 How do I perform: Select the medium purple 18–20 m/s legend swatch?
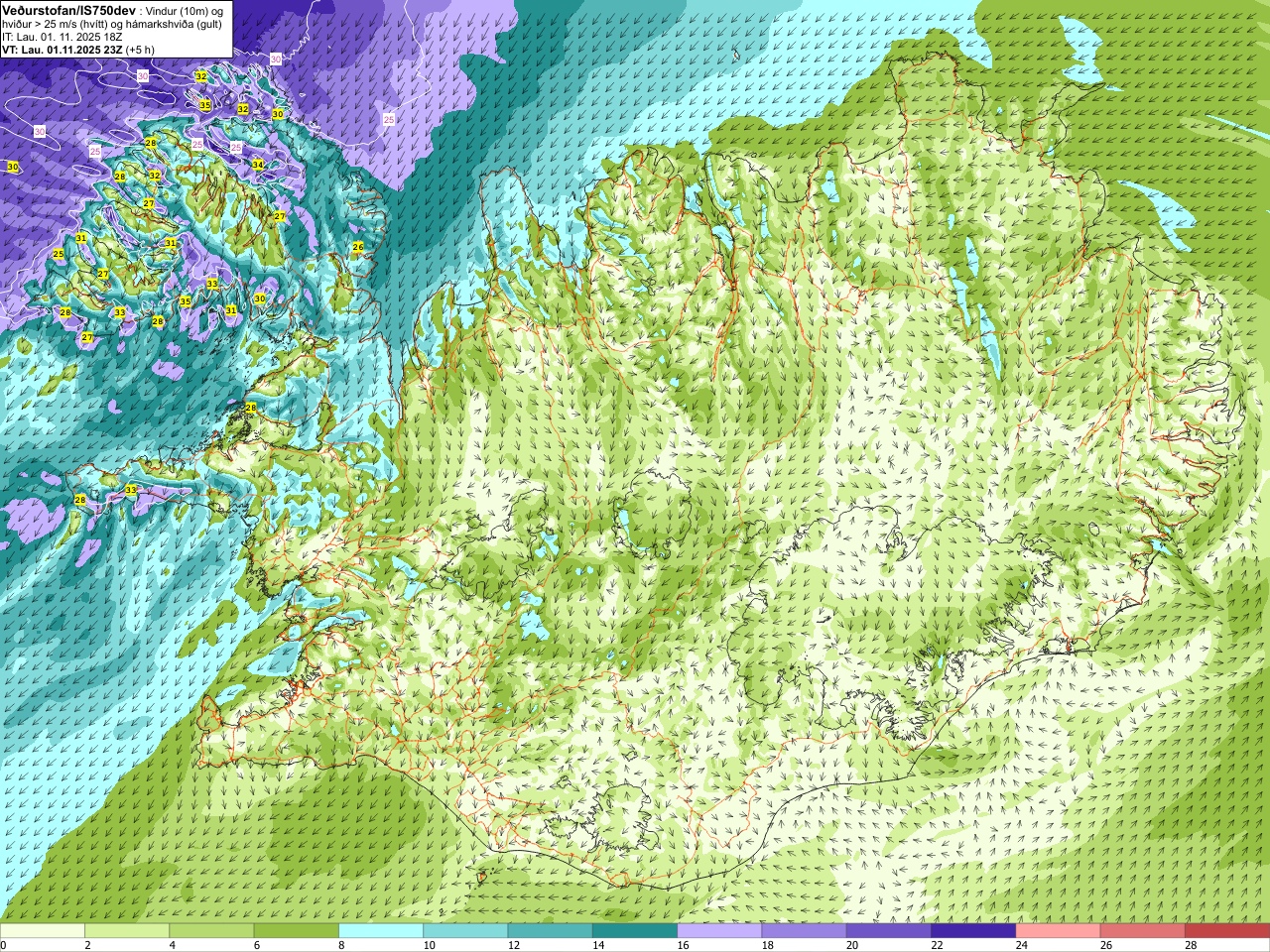click(804, 931)
